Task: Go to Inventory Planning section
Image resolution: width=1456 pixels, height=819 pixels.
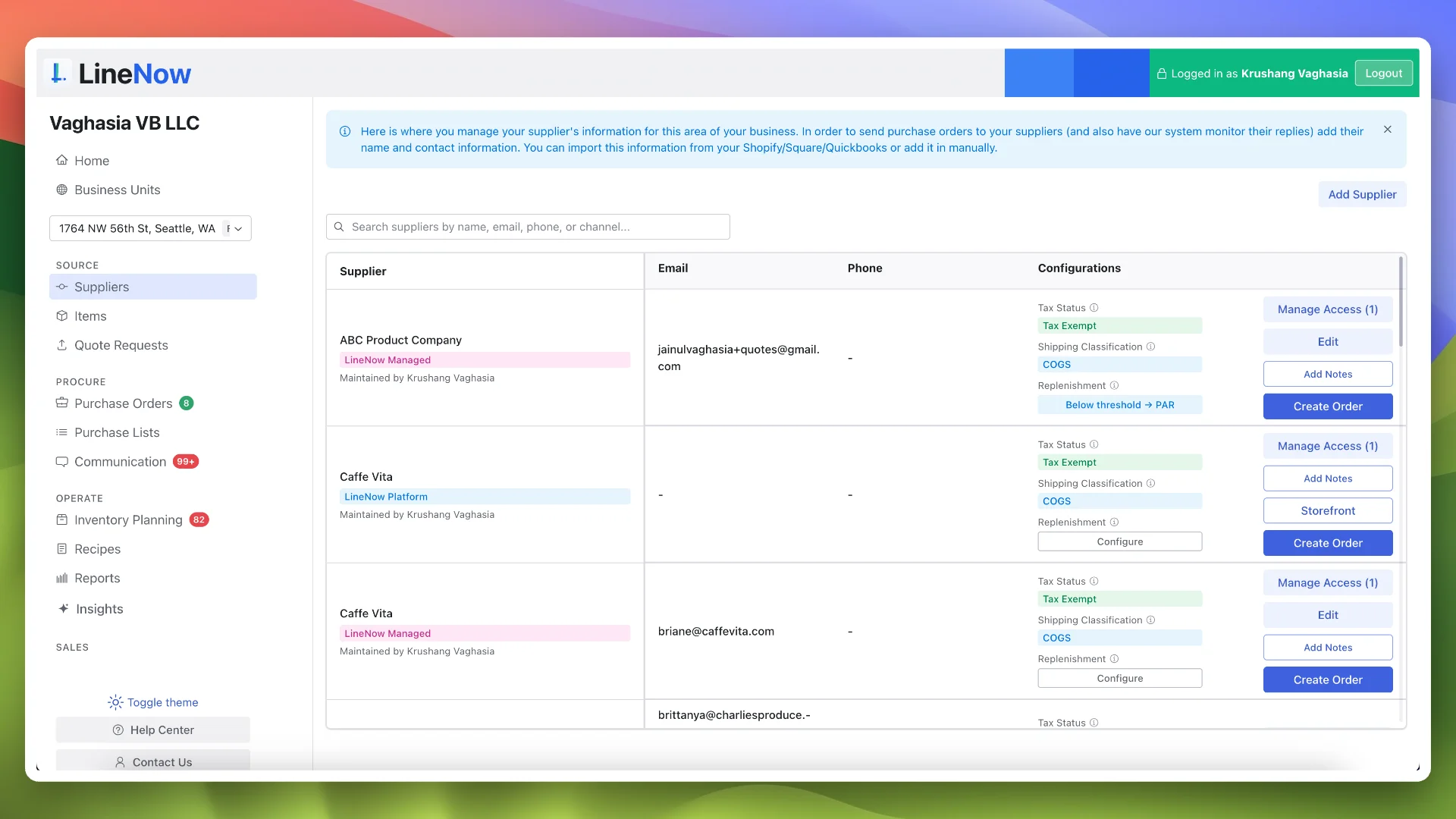Action: click(128, 520)
